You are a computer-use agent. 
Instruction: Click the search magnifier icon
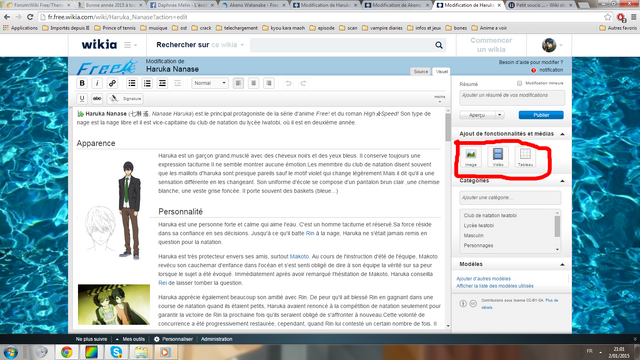439,45
